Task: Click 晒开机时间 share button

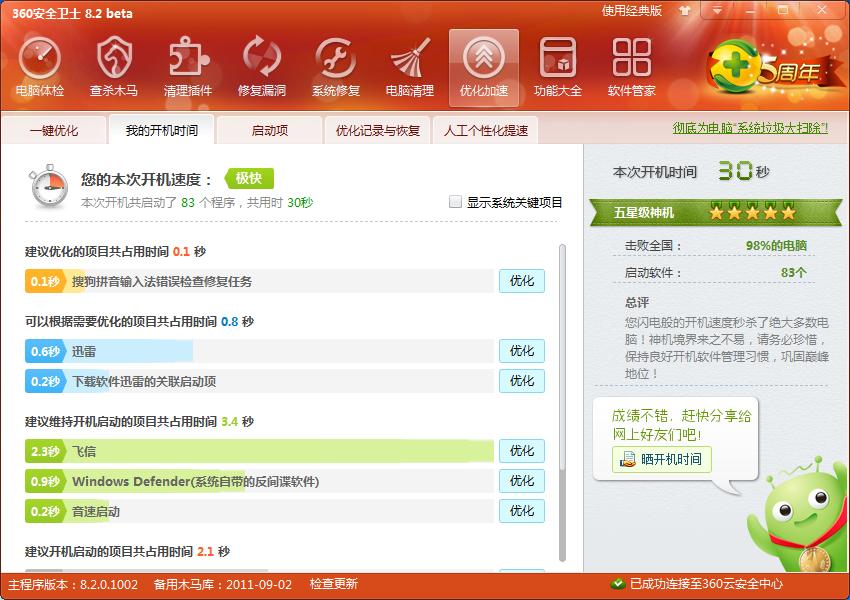Action: [x=661, y=459]
